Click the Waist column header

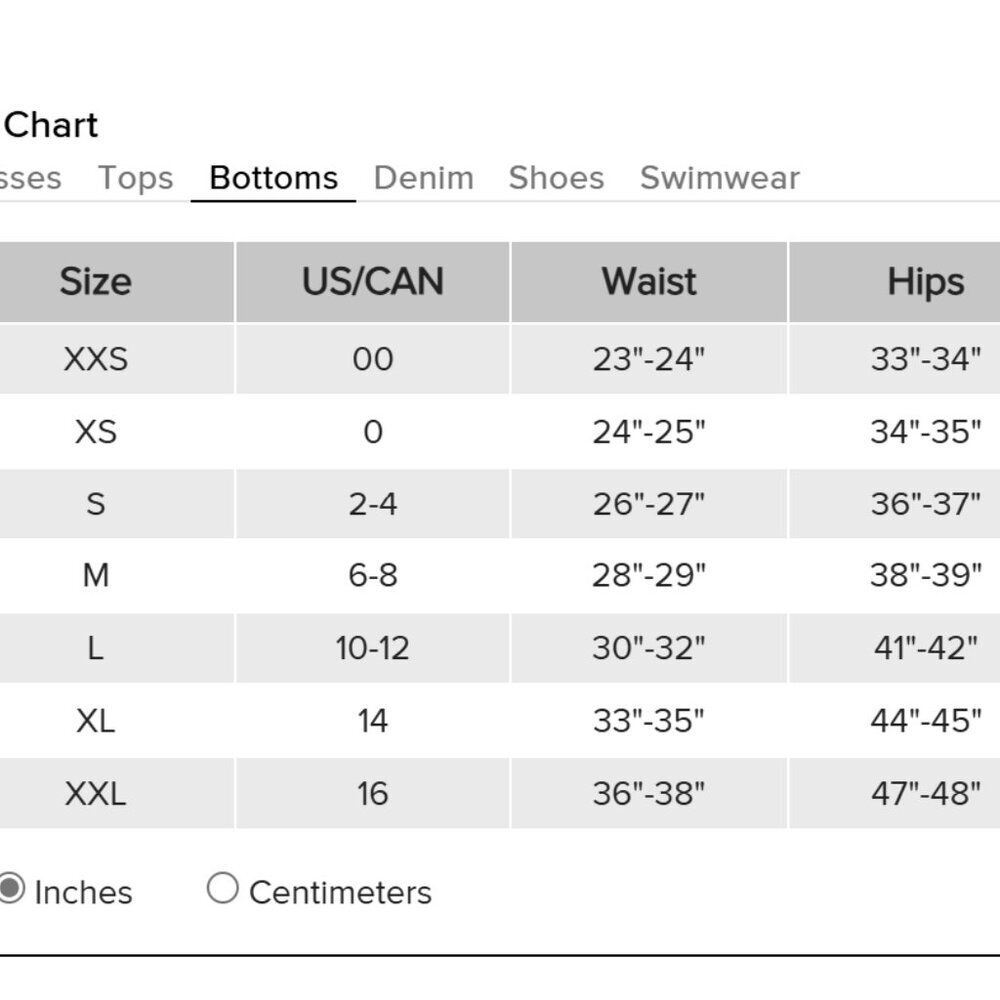pos(649,282)
